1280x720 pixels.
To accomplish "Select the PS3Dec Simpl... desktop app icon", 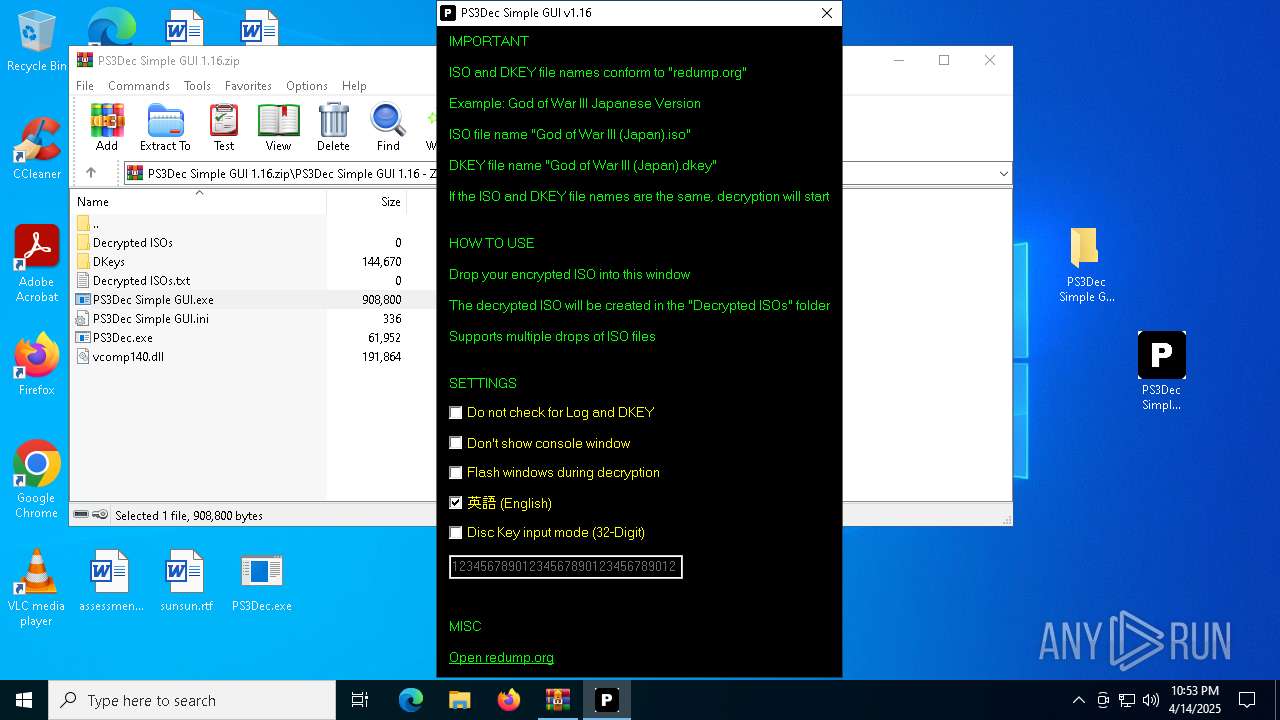I will [x=1161, y=371].
